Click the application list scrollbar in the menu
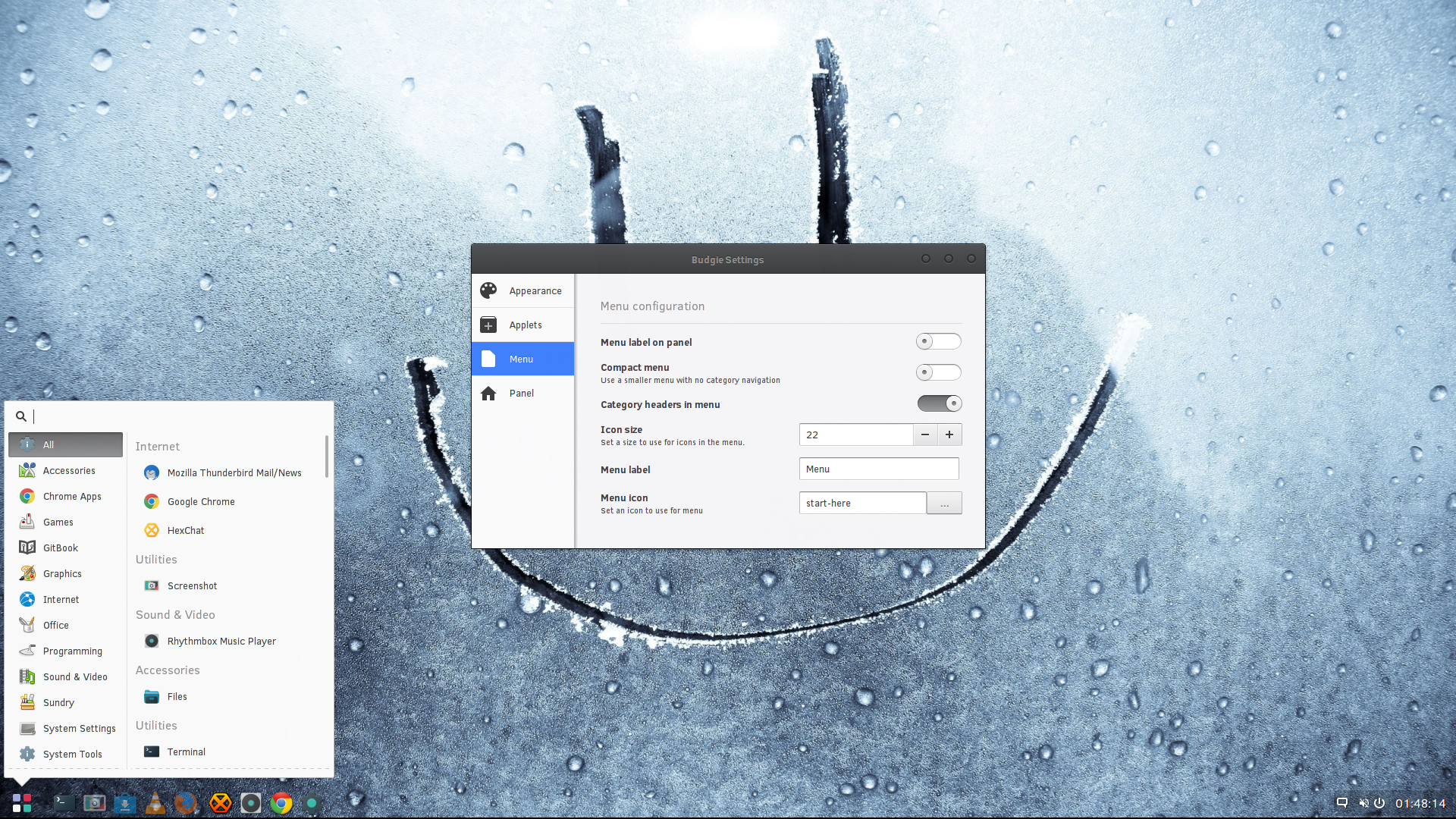Image resolution: width=1456 pixels, height=819 pixels. click(x=327, y=457)
